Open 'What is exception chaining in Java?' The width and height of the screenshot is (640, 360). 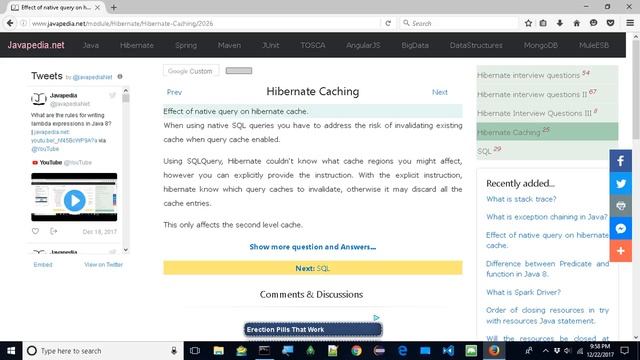tap(547, 217)
